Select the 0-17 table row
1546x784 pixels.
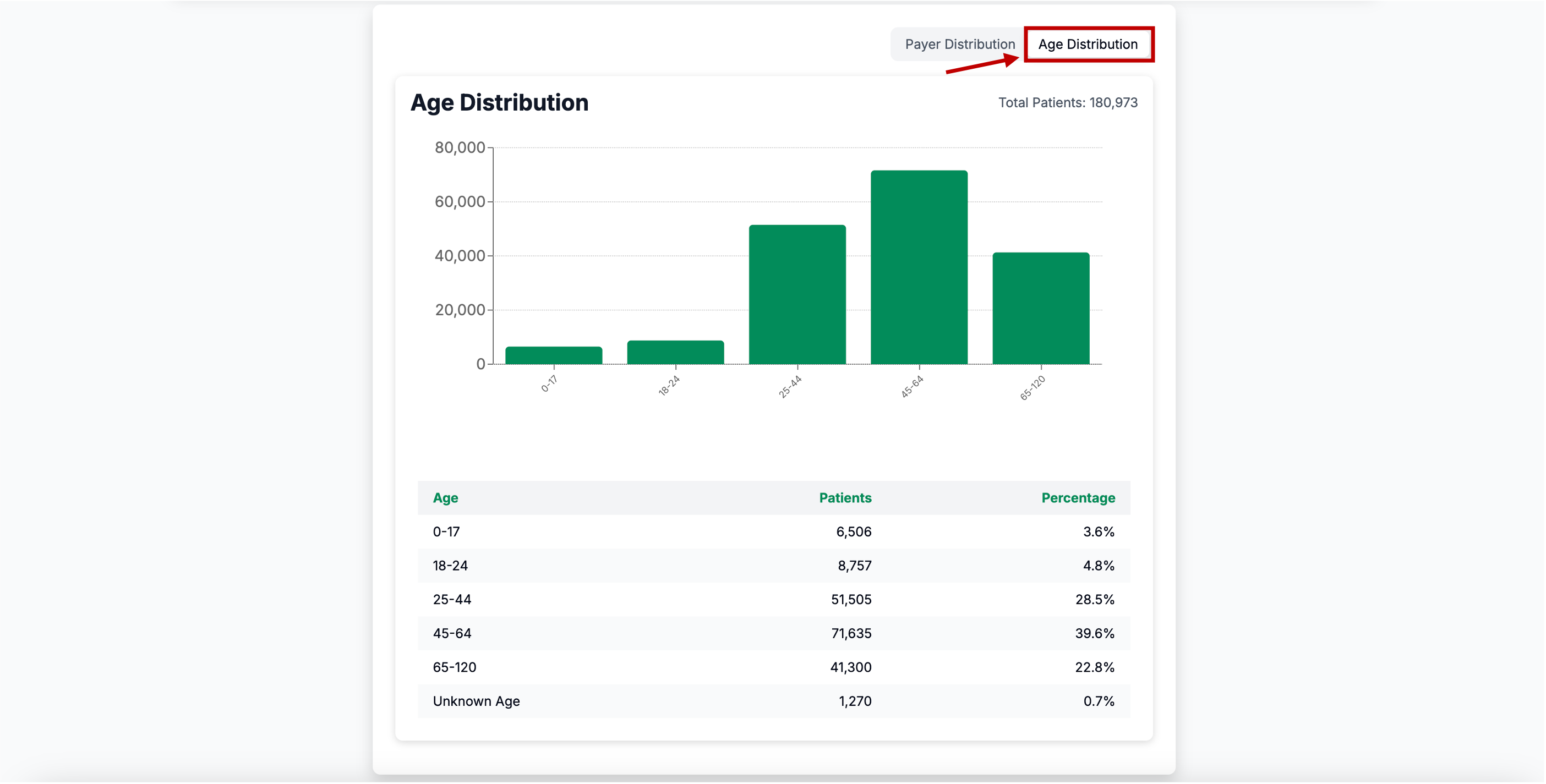pyautogui.click(x=773, y=531)
